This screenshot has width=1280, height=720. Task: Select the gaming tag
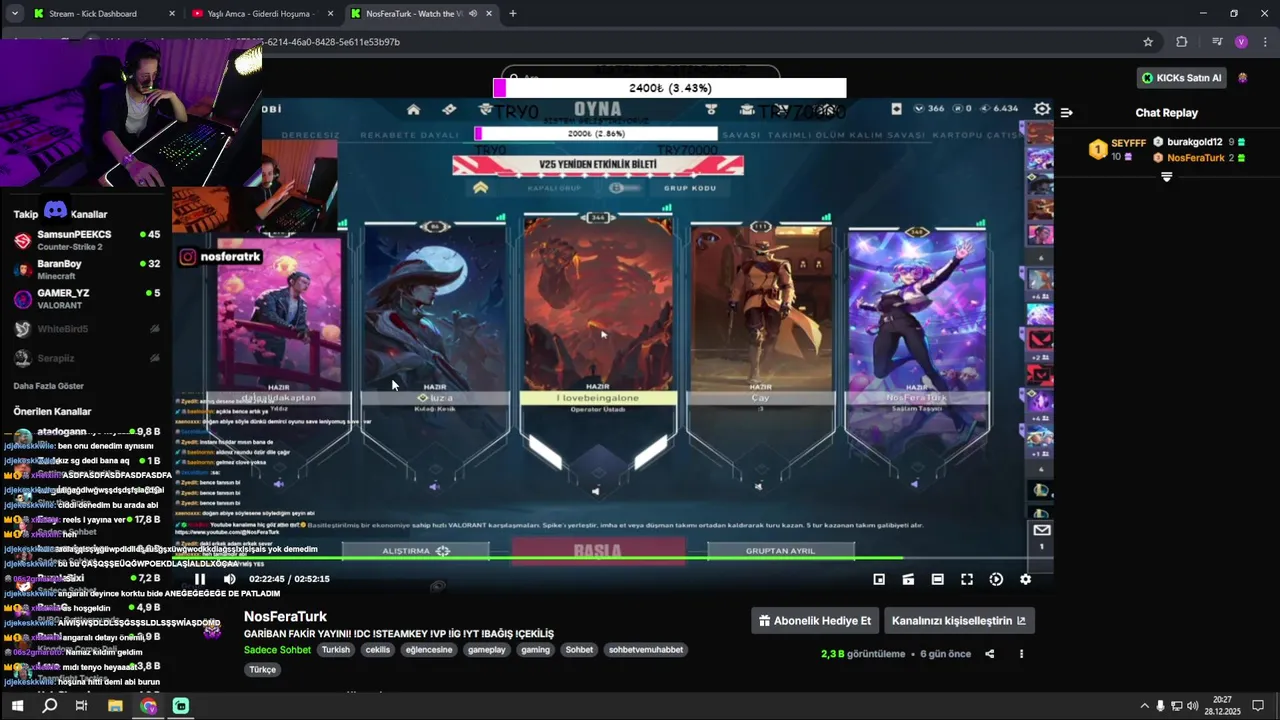[536, 650]
